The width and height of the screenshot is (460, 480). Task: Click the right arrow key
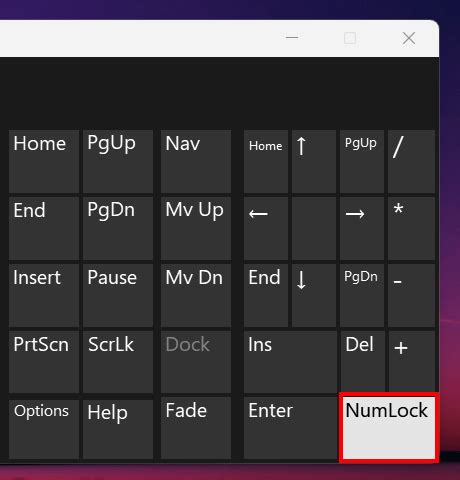(362, 228)
